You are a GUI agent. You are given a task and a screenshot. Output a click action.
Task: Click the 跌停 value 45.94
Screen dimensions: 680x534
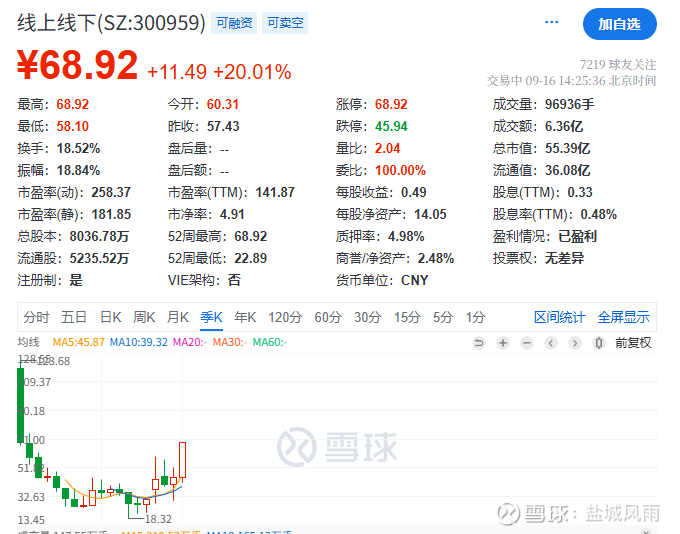pyautogui.click(x=391, y=126)
